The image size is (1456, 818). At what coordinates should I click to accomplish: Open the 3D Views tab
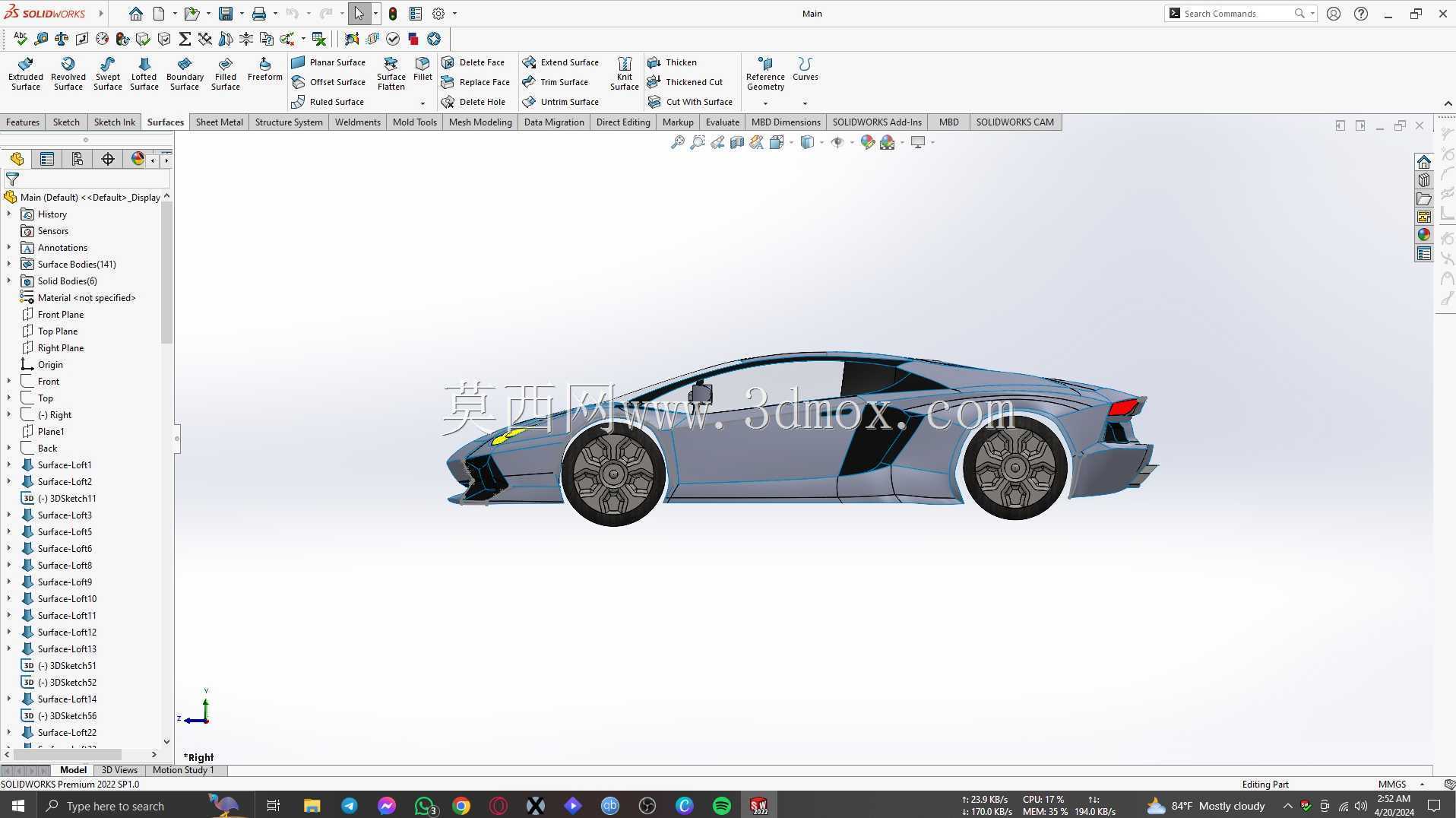click(119, 770)
